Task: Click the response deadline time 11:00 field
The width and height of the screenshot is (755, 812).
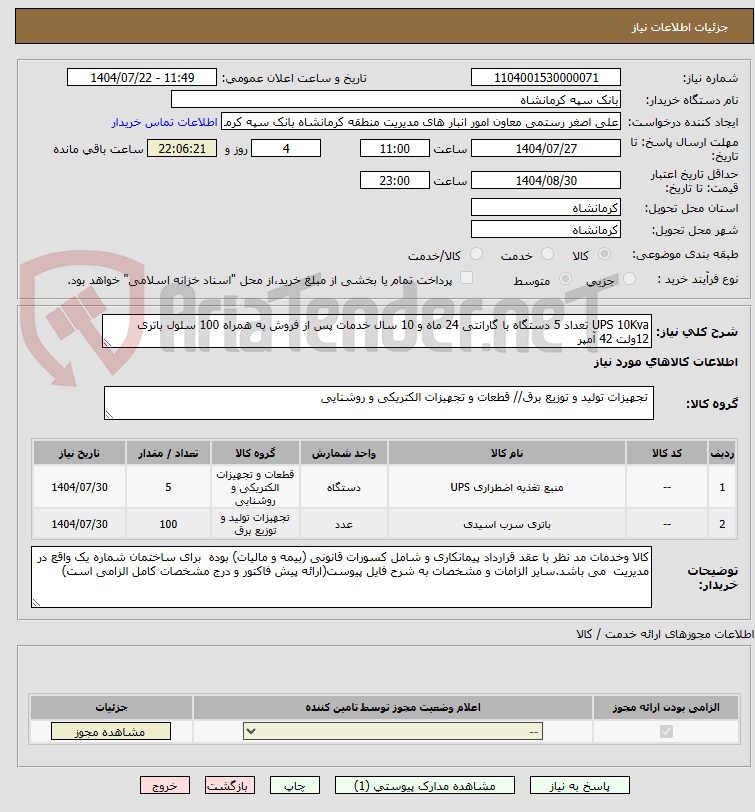Action: tap(395, 149)
